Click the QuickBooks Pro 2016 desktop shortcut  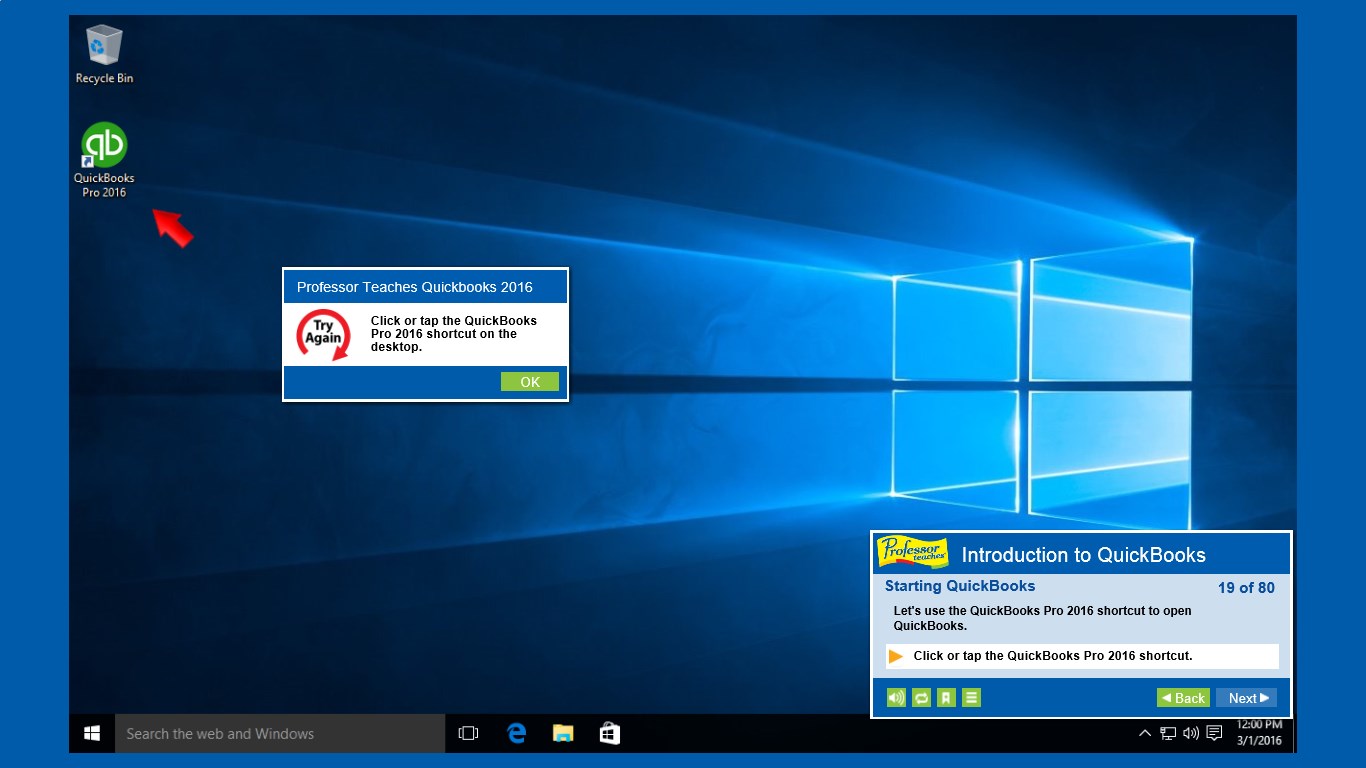pyautogui.click(x=104, y=160)
